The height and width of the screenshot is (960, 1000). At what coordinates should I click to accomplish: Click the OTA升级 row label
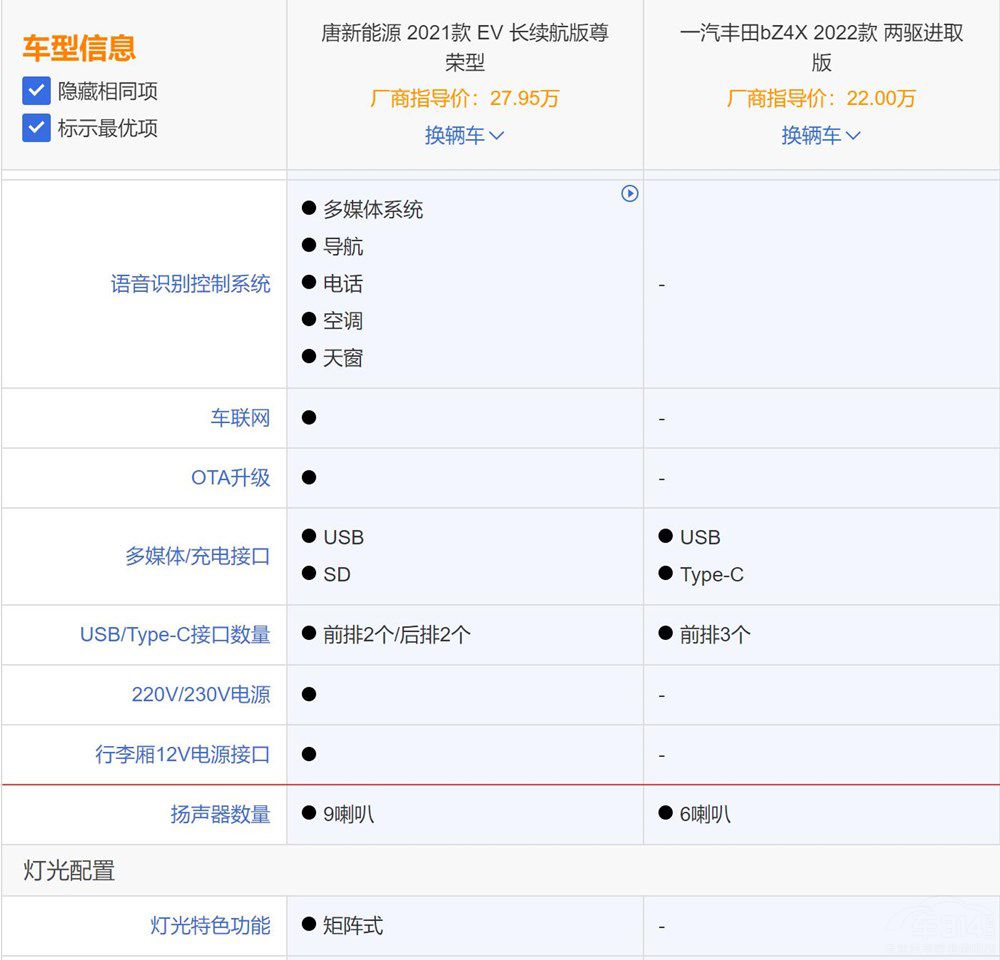[232, 478]
